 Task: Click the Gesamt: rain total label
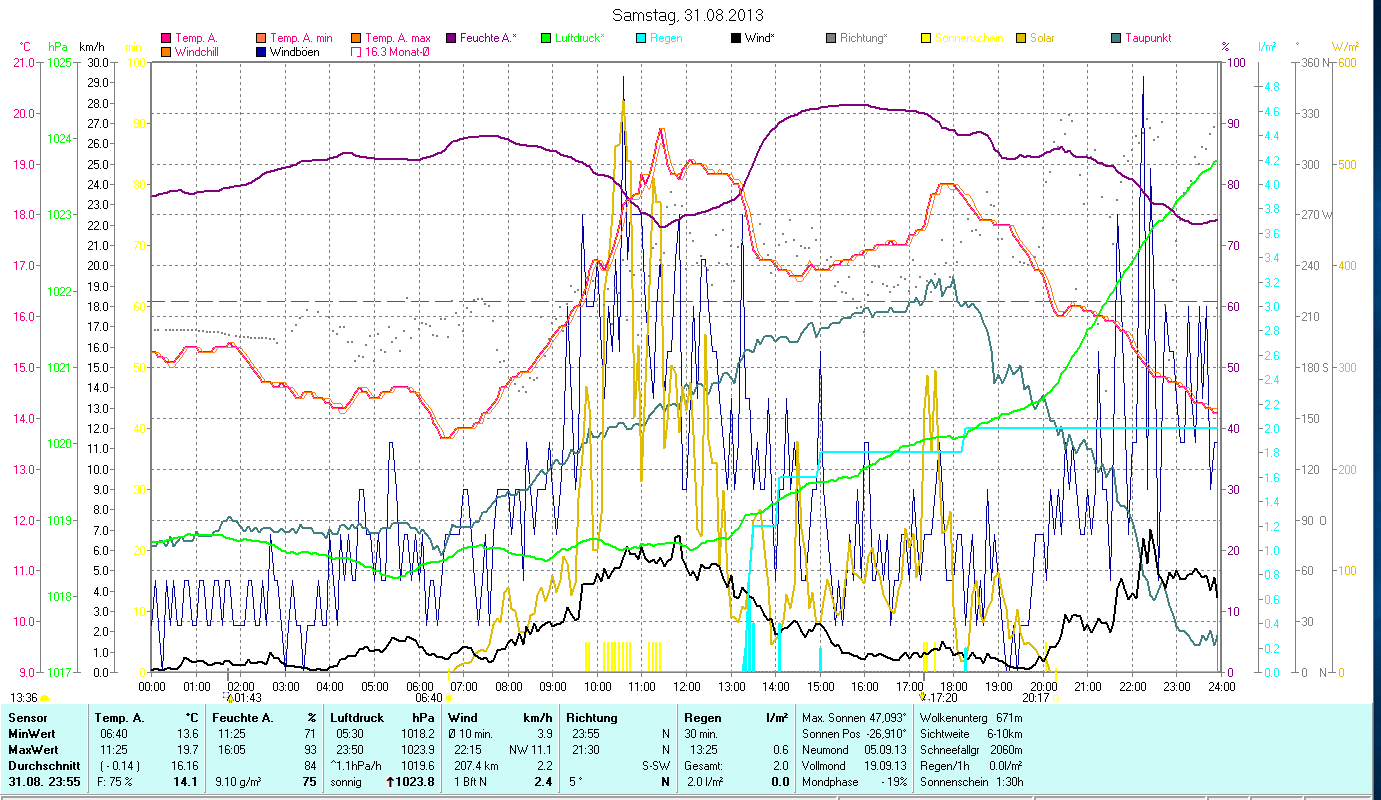704,766
